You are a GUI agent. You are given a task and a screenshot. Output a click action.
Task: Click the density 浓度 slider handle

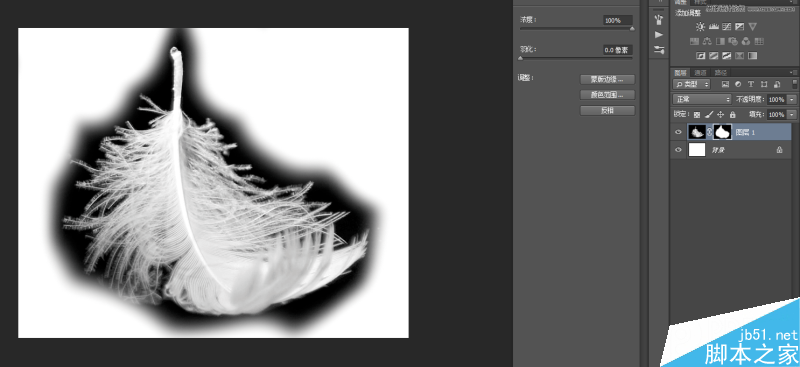pyautogui.click(x=632, y=29)
